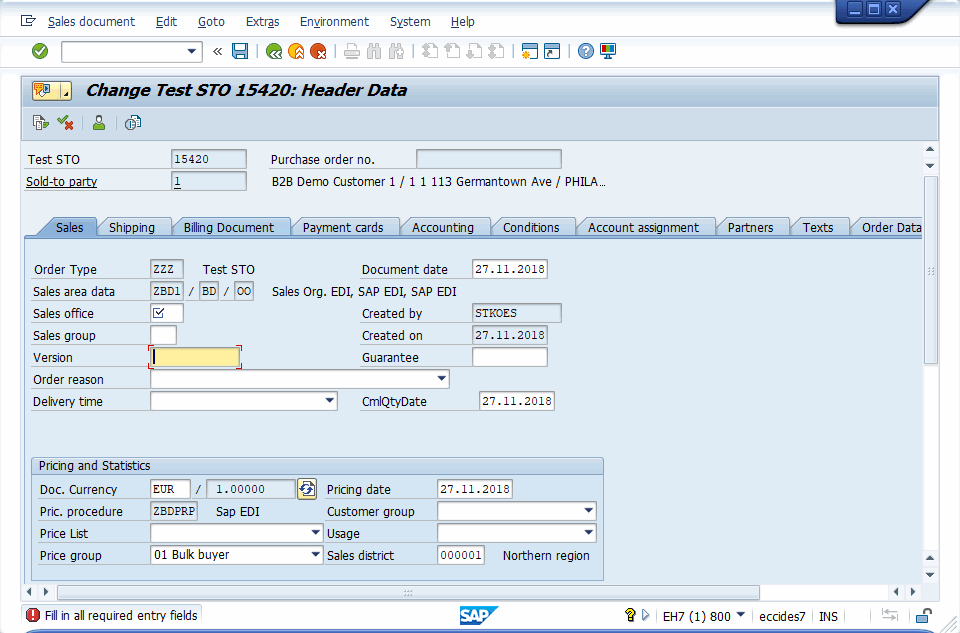960x633 pixels.
Task: Open the Customer group dropdown
Action: 588,511
